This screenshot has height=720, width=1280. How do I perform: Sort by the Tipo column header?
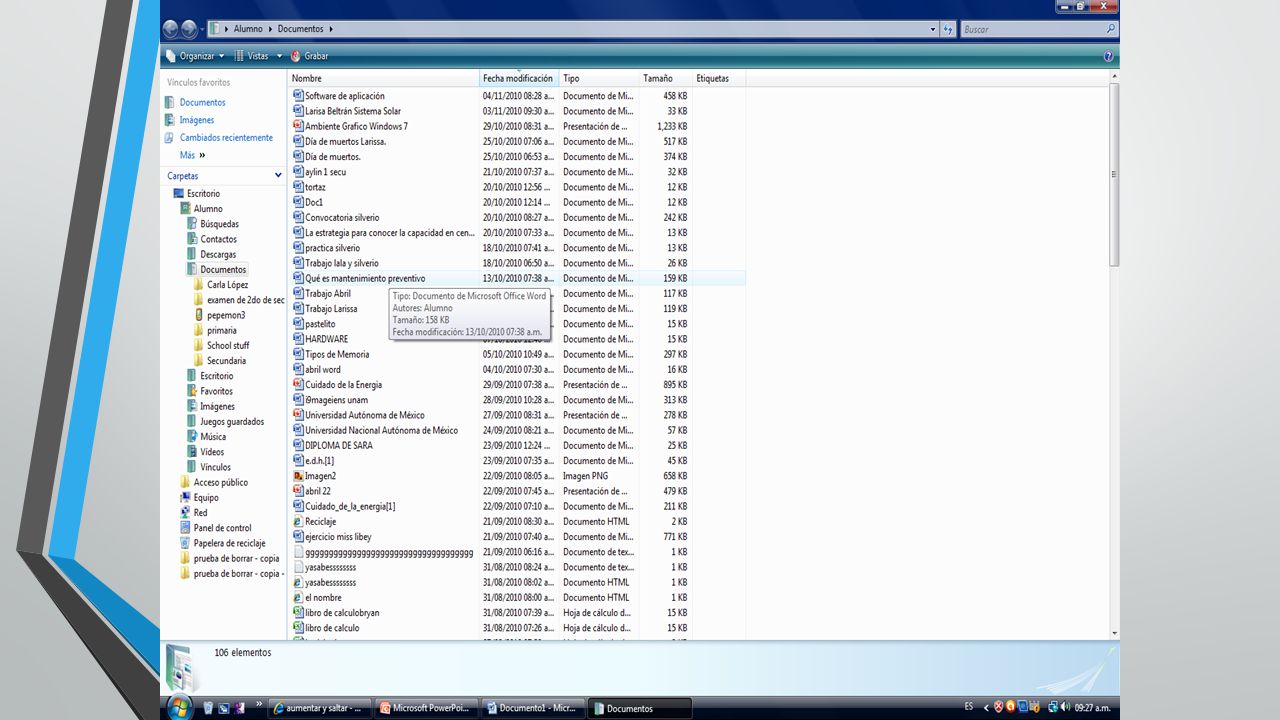[x=599, y=78]
